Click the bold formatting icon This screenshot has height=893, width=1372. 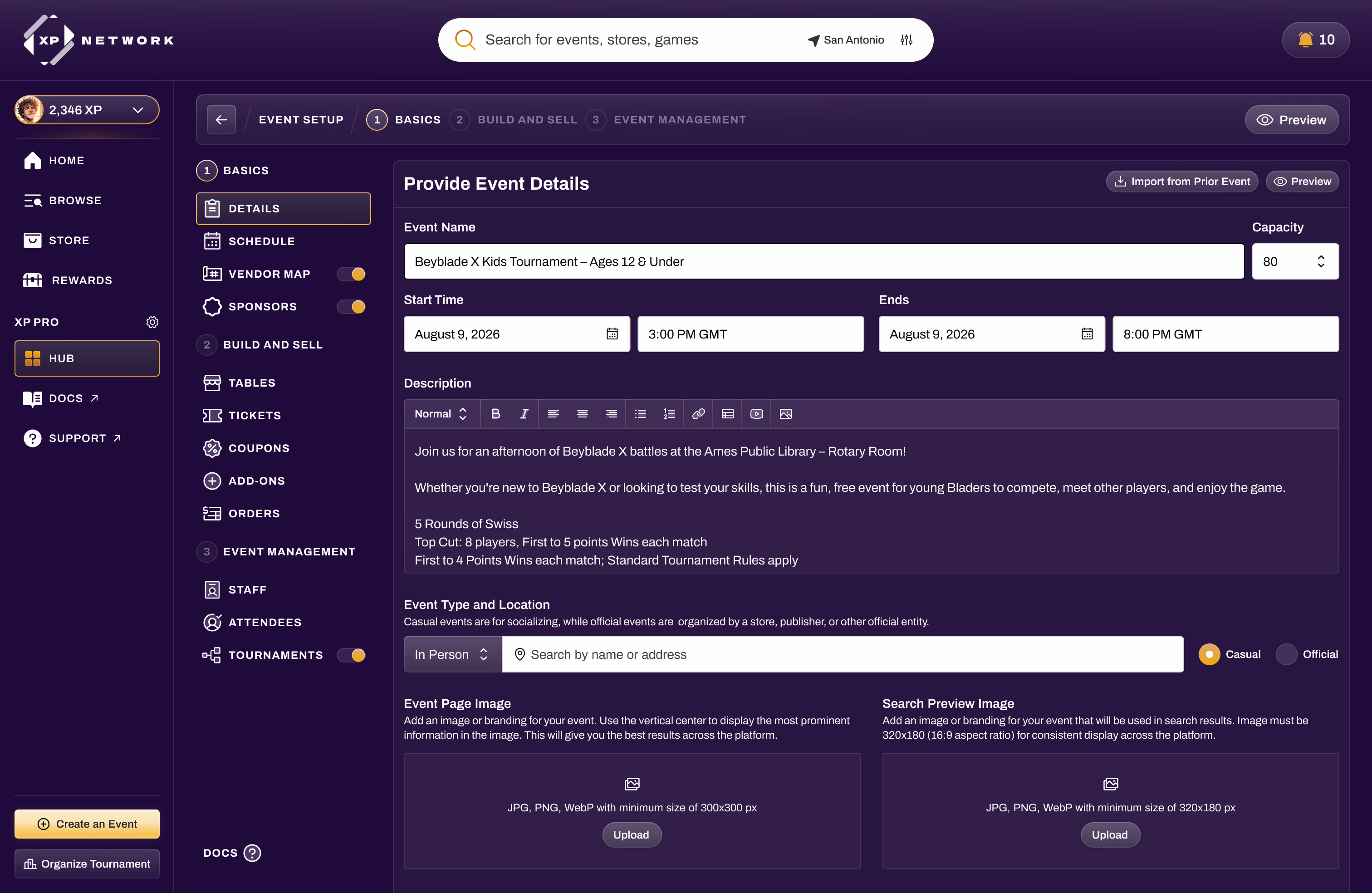[x=495, y=414]
